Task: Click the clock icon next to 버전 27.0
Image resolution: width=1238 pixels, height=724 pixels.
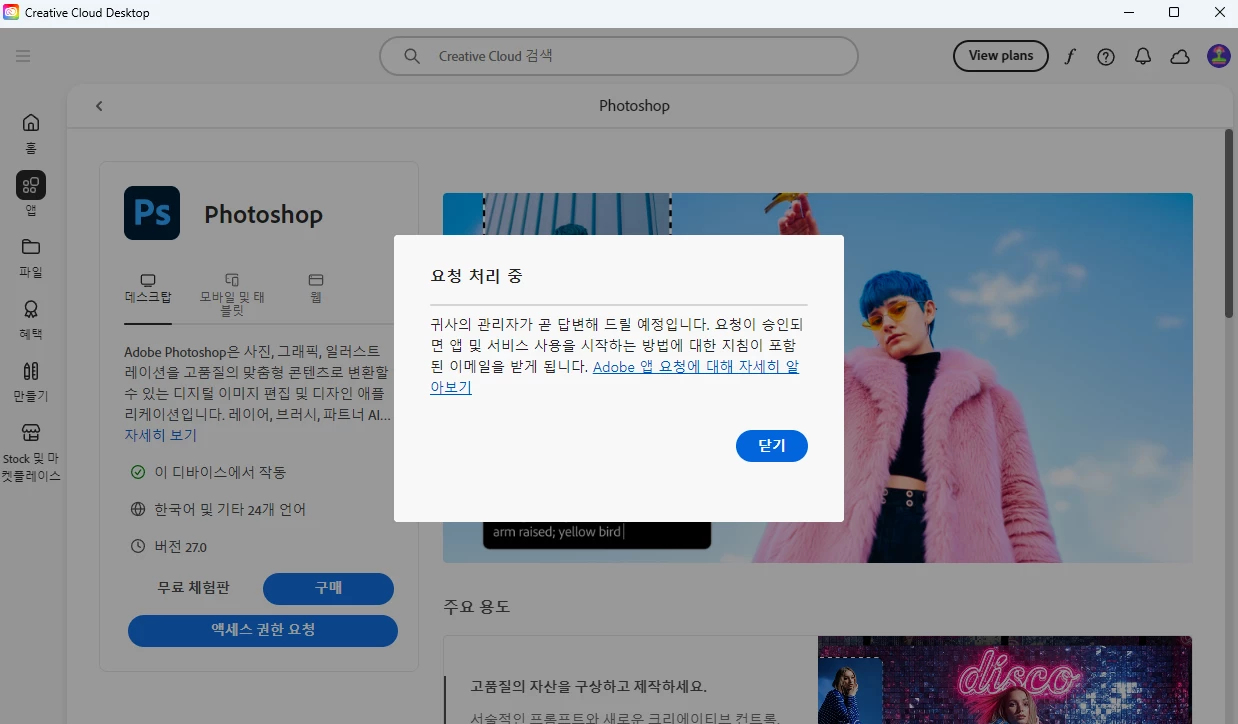Action: 138,546
